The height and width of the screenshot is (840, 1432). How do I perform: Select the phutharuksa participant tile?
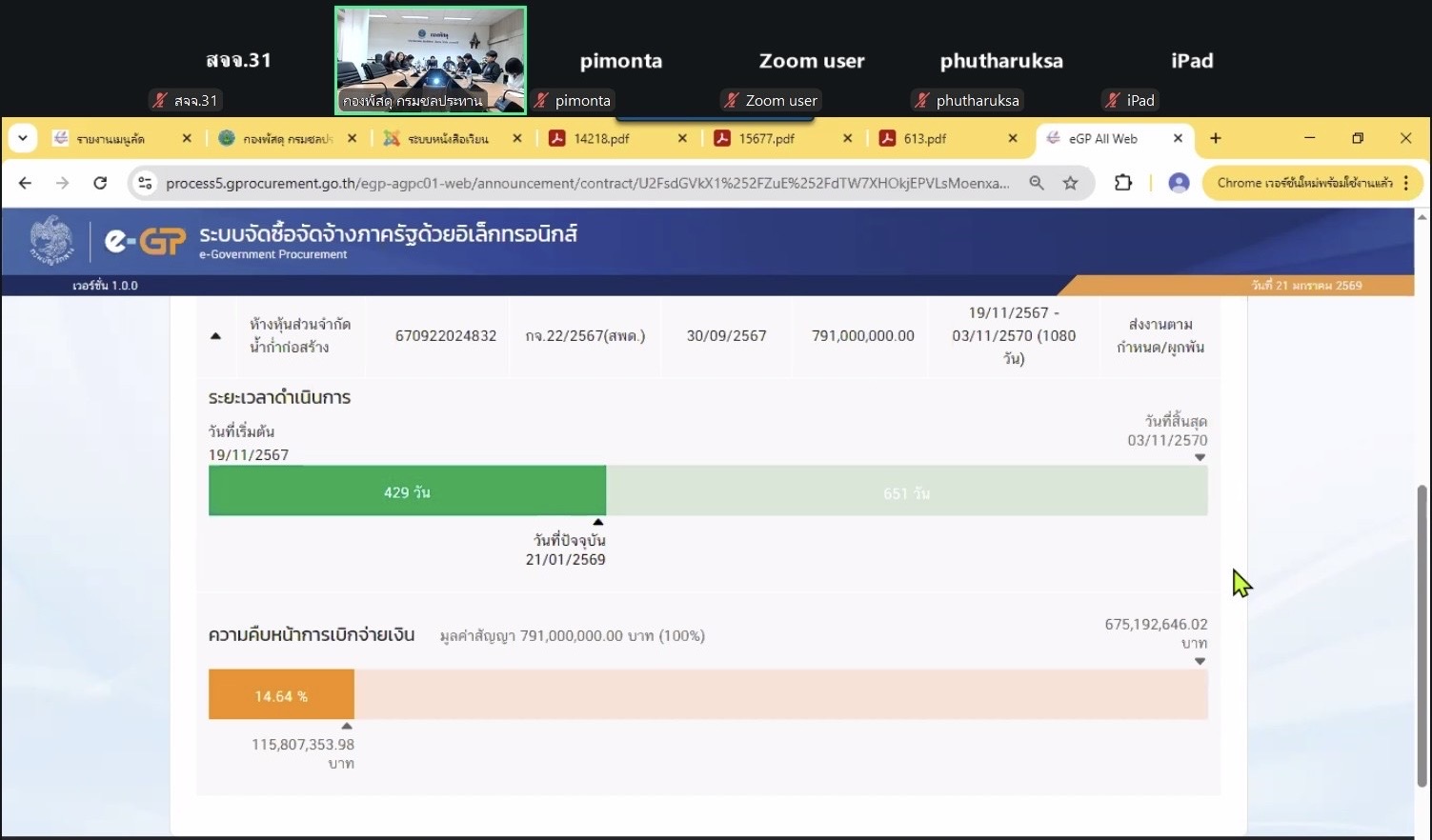pos(1001,61)
